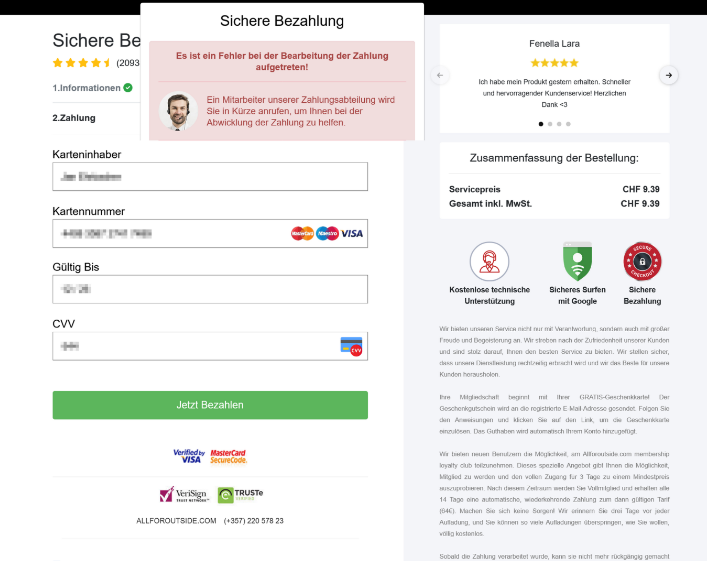Select the Gültig Bis expiry field
Image resolution: width=707 pixels, height=561 pixels.
210,289
